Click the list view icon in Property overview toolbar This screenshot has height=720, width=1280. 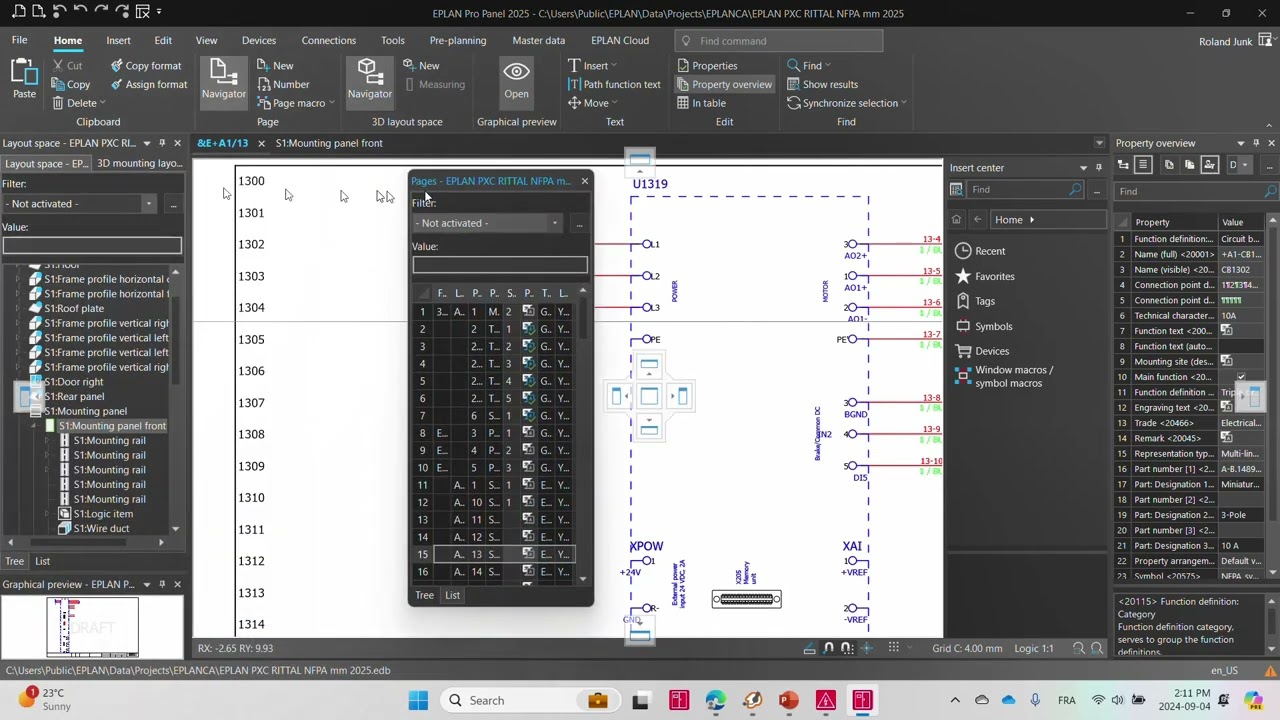pos(1143,165)
